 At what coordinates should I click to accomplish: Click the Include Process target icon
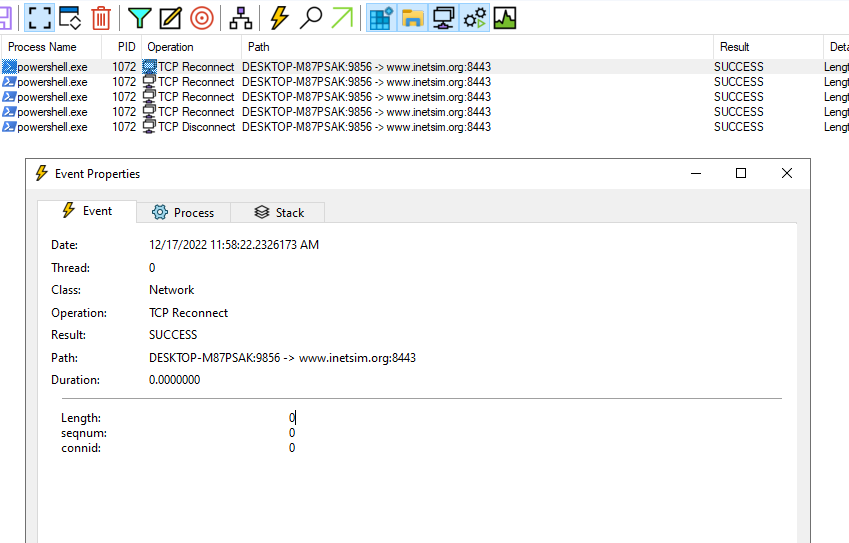(x=202, y=17)
